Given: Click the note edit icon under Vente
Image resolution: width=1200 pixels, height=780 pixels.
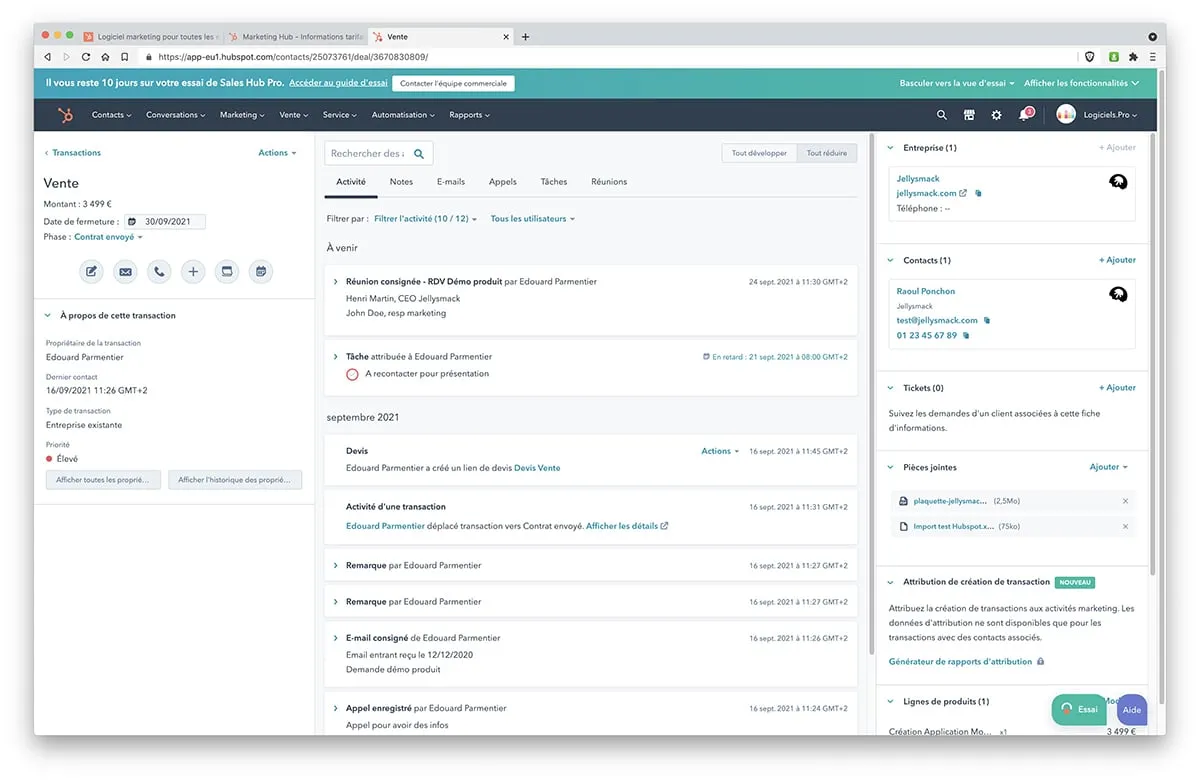Looking at the screenshot, I should click(x=92, y=271).
